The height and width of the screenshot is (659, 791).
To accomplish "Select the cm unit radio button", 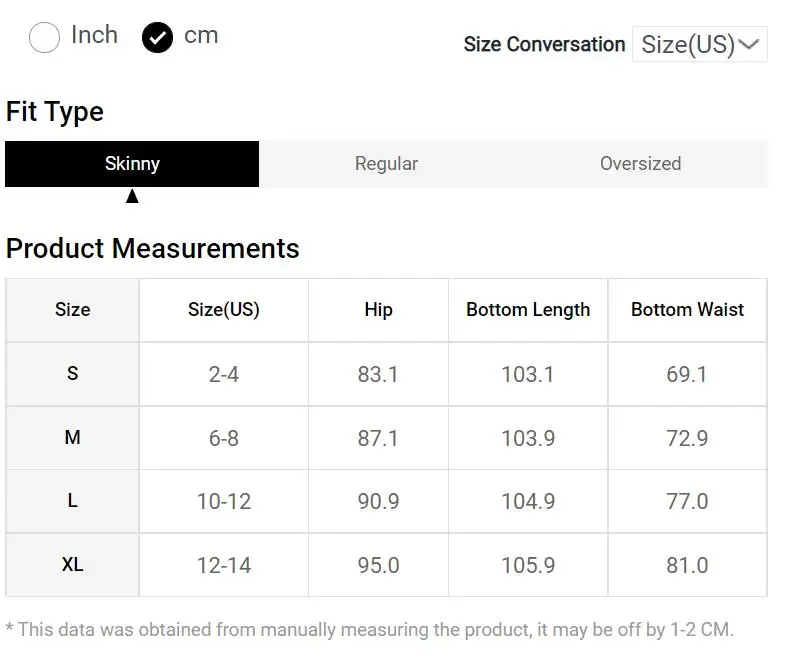I will (x=158, y=38).
